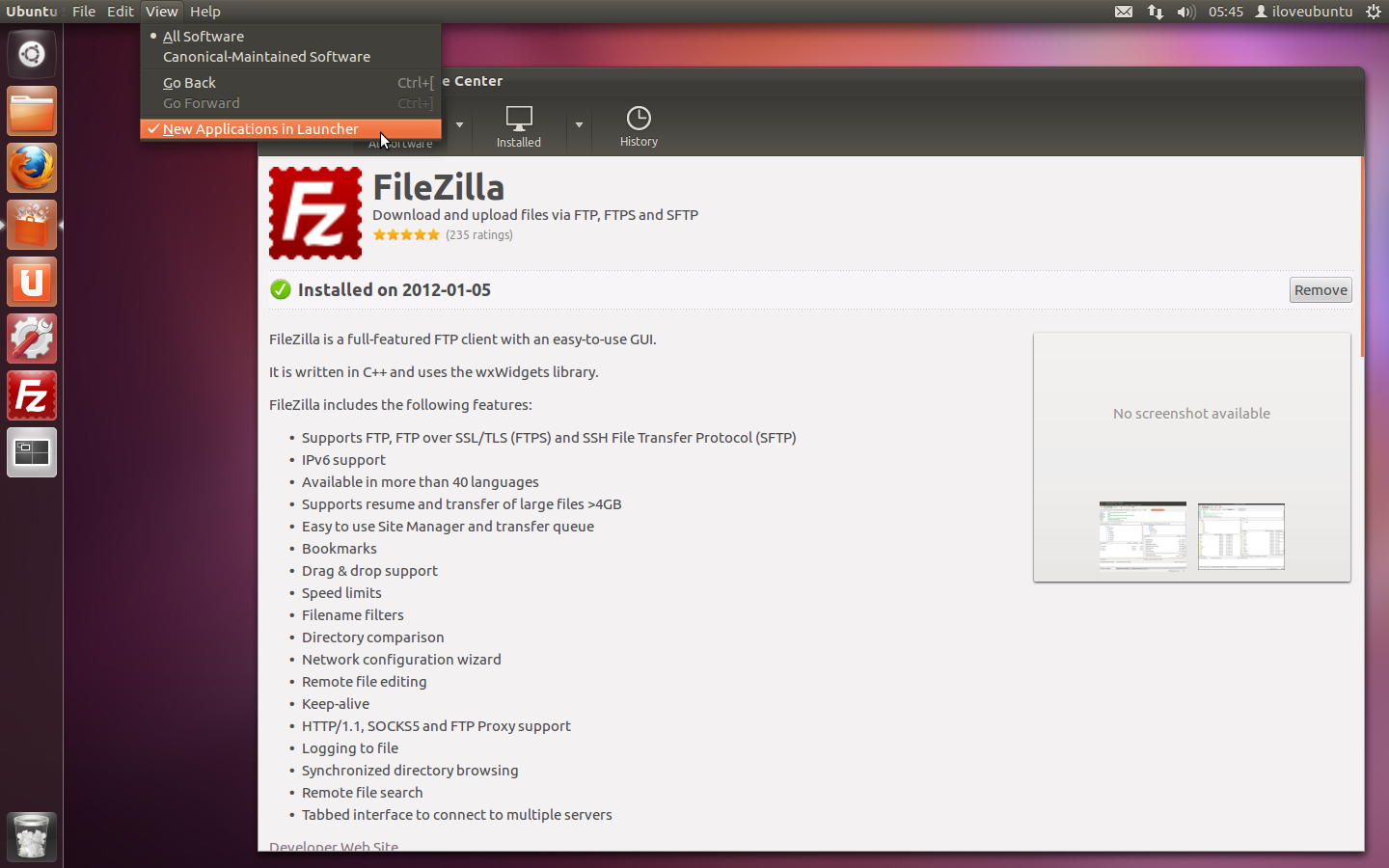This screenshot has width=1389, height=868.
Task: Click the 'Remote file editing' feature line
Action: pos(365,682)
